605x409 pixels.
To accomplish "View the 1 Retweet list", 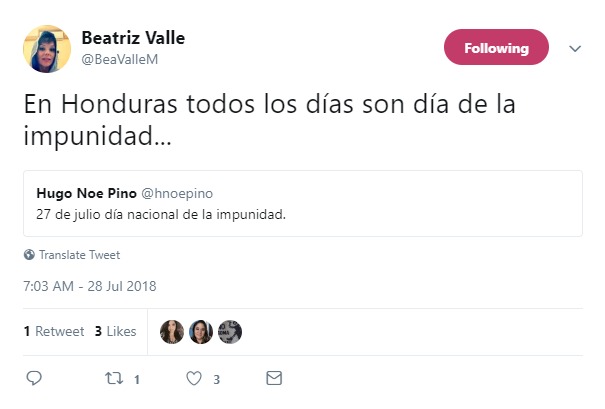I will (x=54, y=331).
